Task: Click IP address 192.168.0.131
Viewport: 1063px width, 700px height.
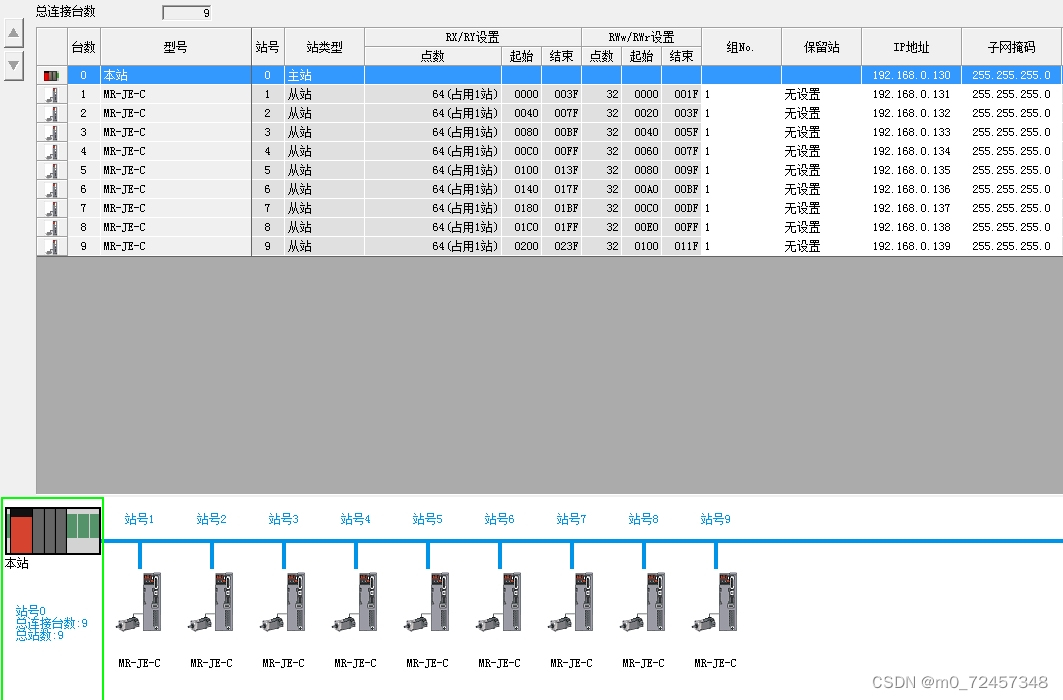Action: click(x=911, y=94)
